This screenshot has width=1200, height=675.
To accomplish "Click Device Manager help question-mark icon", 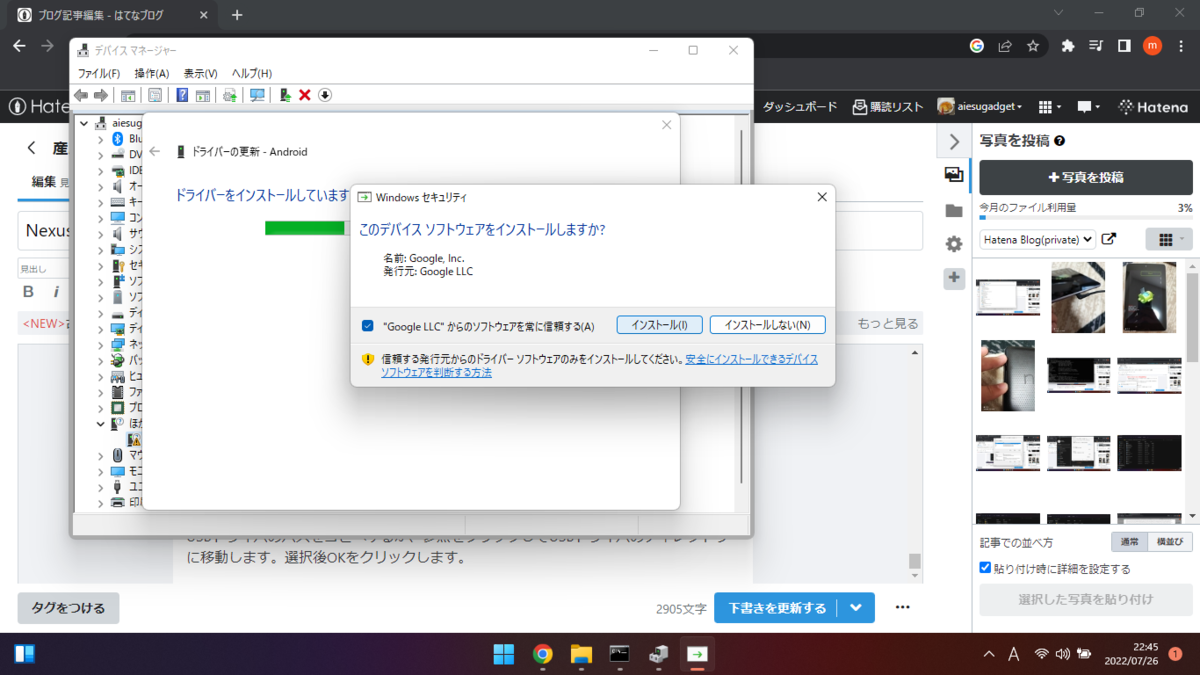I will click(182, 95).
